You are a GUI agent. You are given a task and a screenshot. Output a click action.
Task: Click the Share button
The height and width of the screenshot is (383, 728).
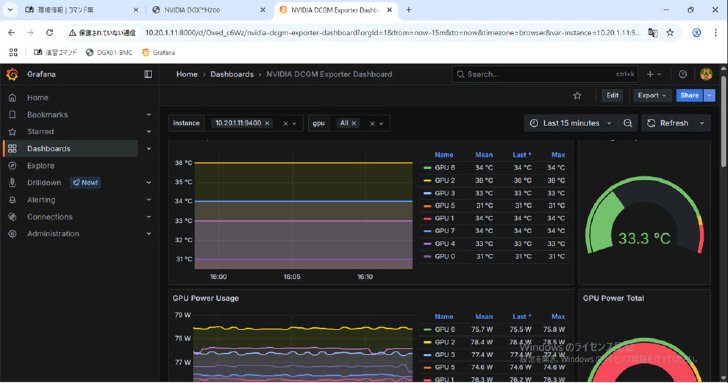coord(689,95)
